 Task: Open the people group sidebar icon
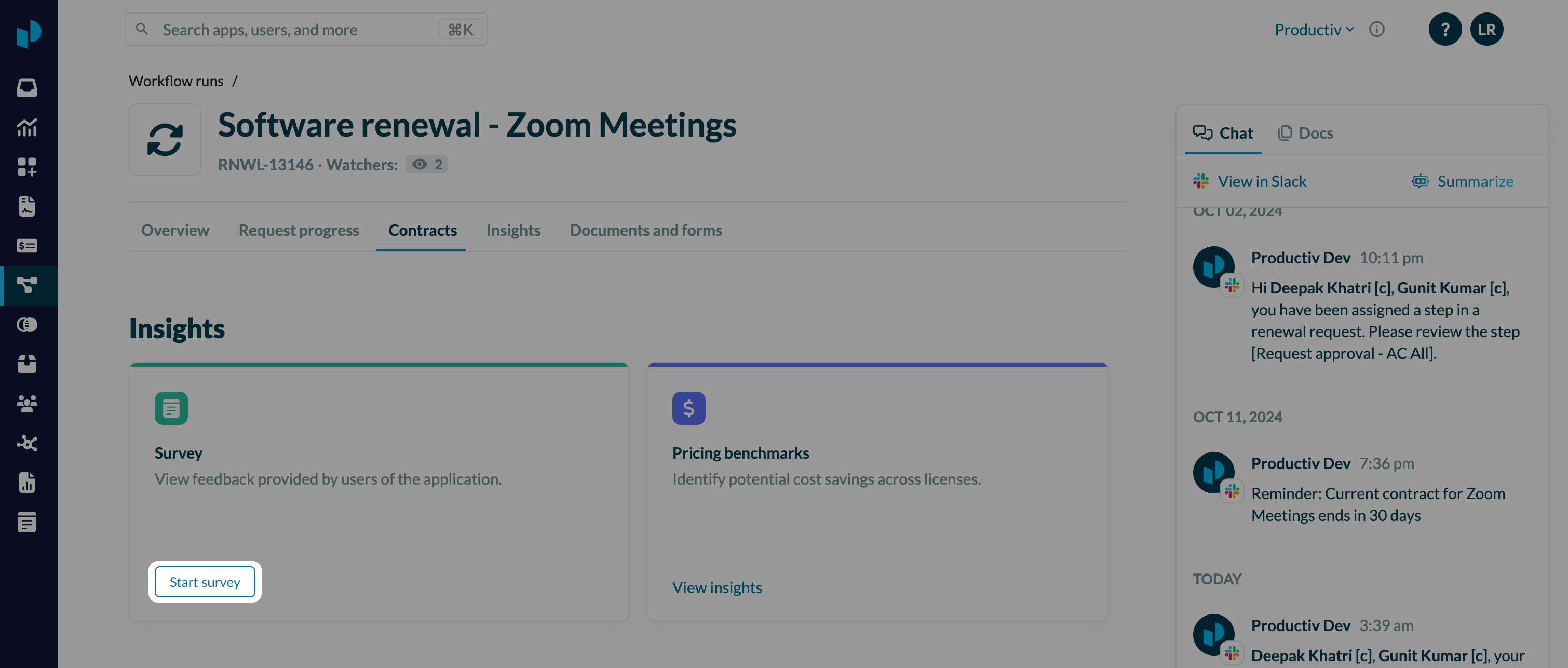(x=27, y=403)
